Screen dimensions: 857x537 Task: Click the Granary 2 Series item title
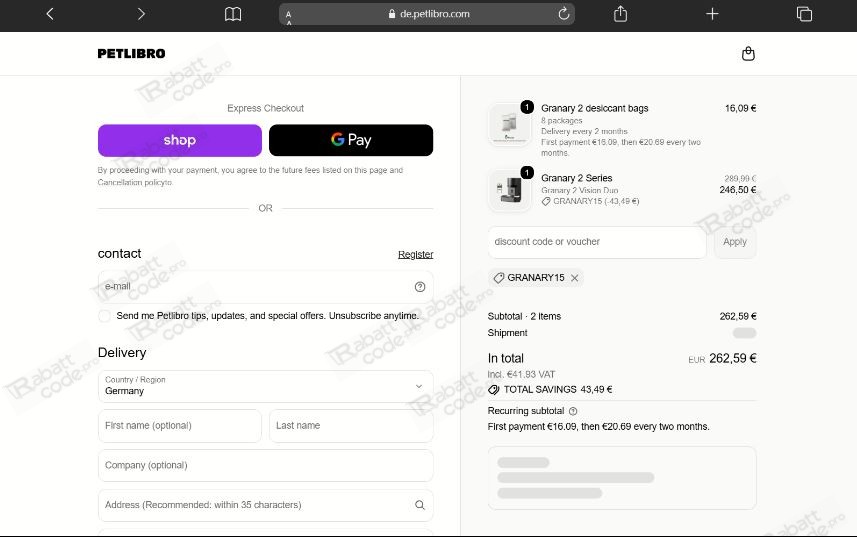577,178
